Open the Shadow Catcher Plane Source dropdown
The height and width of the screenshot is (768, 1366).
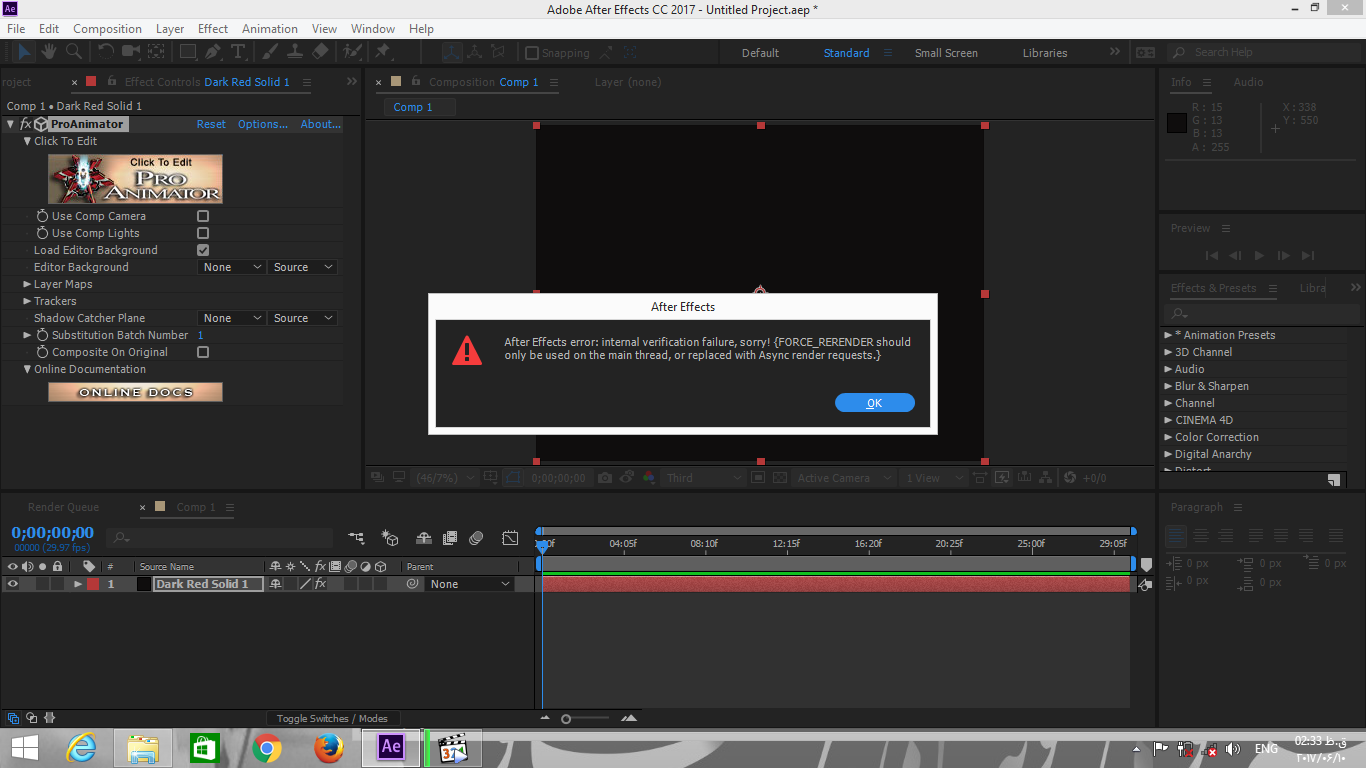(303, 318)
